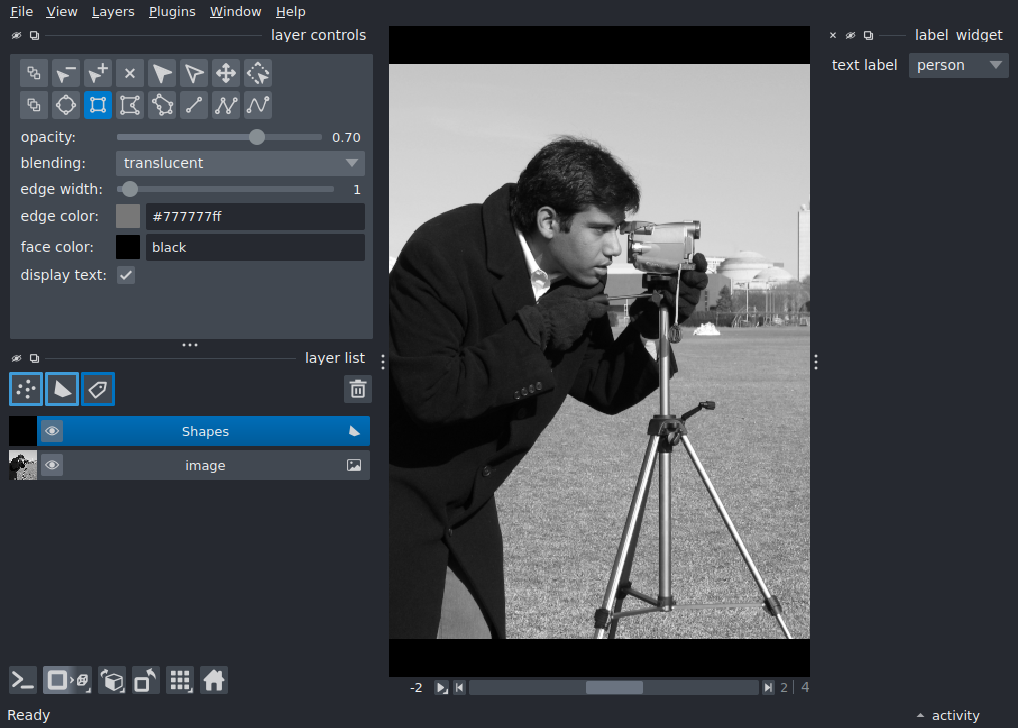Screen dimensions: 1018x728
Task: Select the insert vertex tool
Action: click(98, 73)
